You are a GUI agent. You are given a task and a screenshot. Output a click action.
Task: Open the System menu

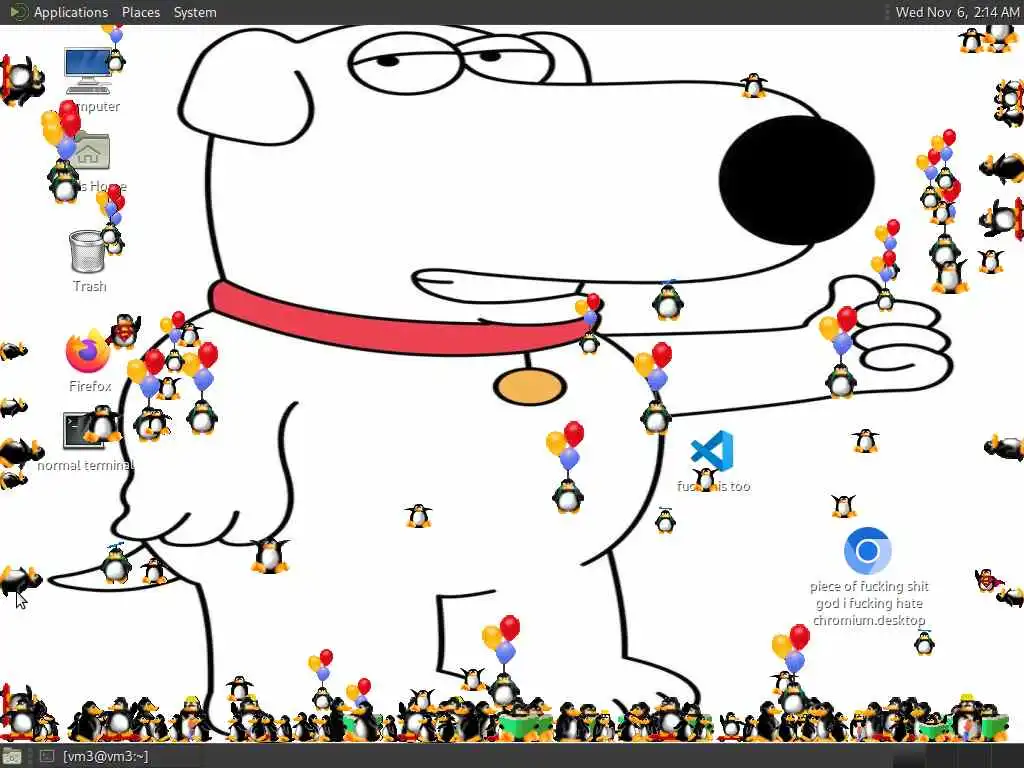pos(195,12)
